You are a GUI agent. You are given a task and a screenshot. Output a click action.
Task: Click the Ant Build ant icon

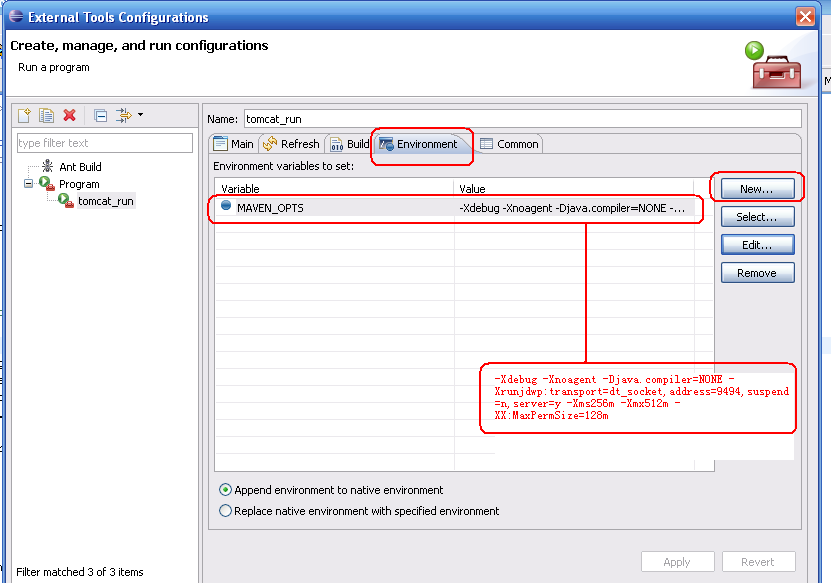click(x=48, y=166)
